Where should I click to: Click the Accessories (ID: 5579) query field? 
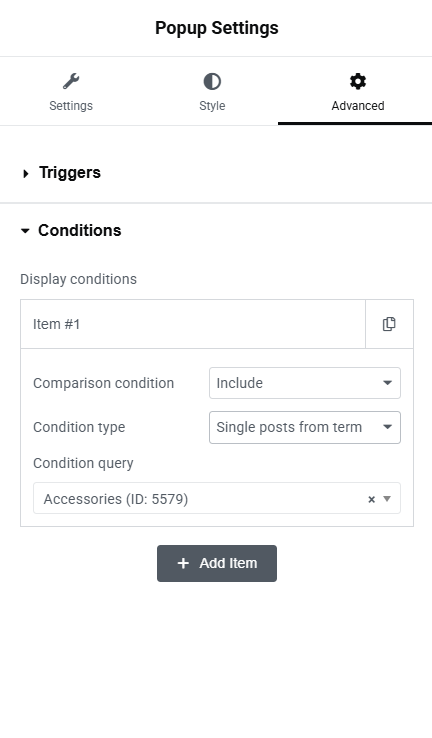[x=217, y=498]
